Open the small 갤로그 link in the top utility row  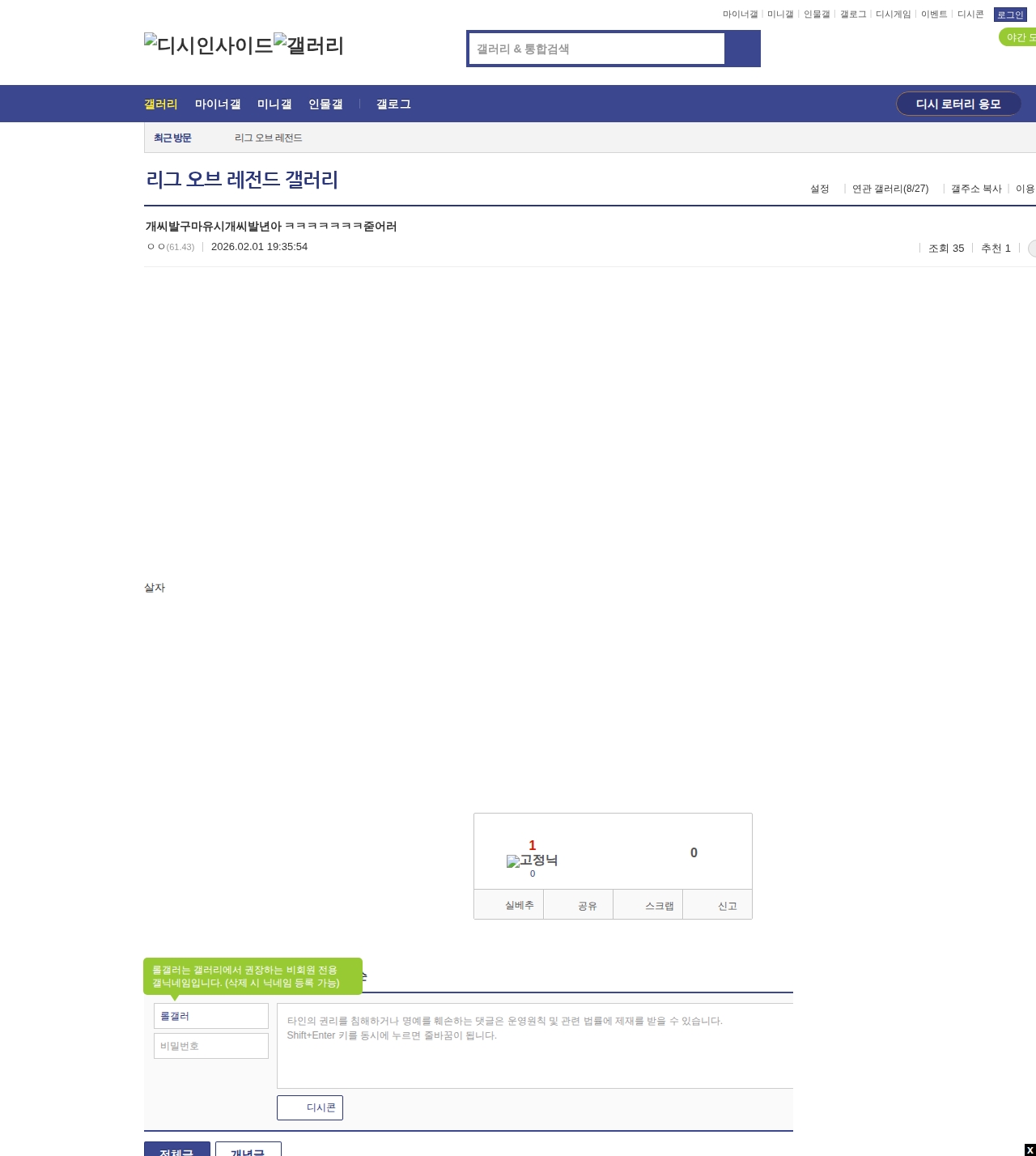853,15
